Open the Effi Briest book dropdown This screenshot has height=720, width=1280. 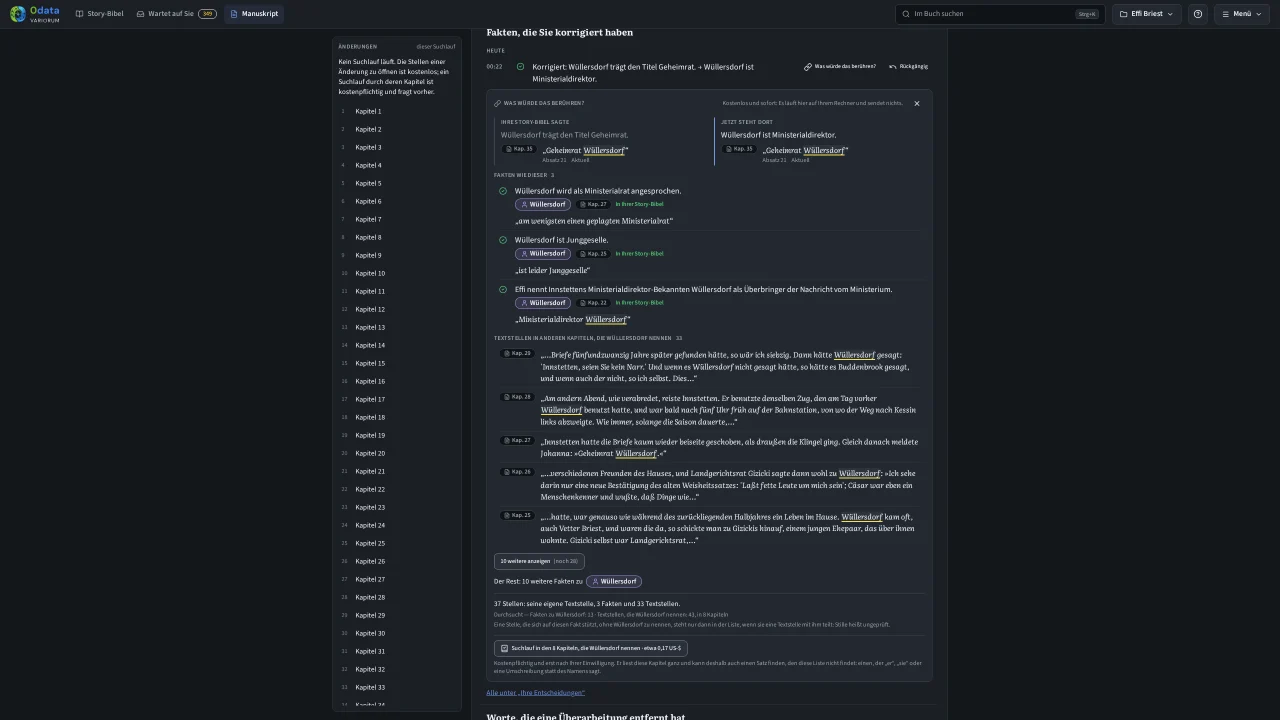1146,14
